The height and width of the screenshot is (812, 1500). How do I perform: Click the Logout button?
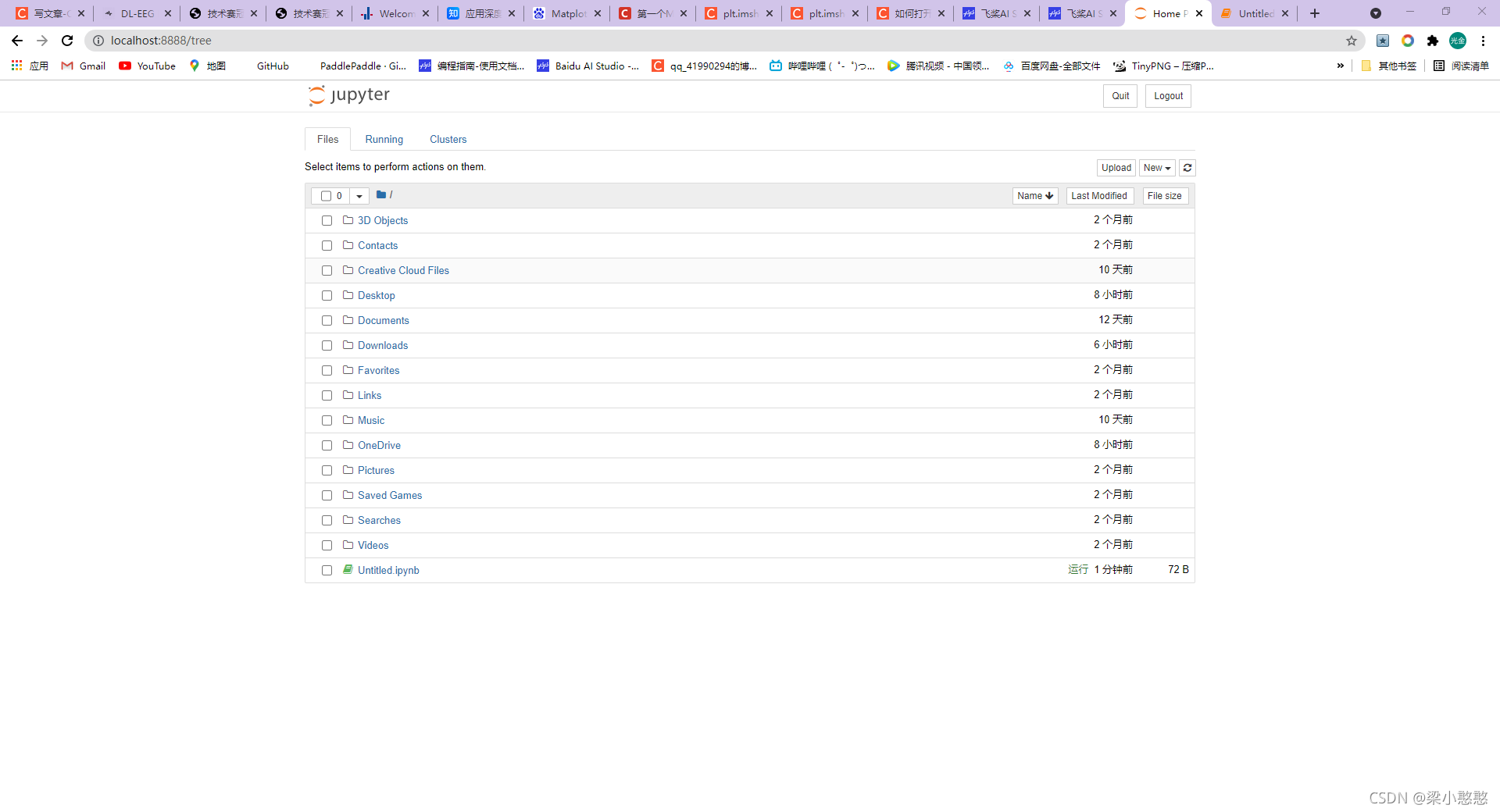[x=1168, y=96]
